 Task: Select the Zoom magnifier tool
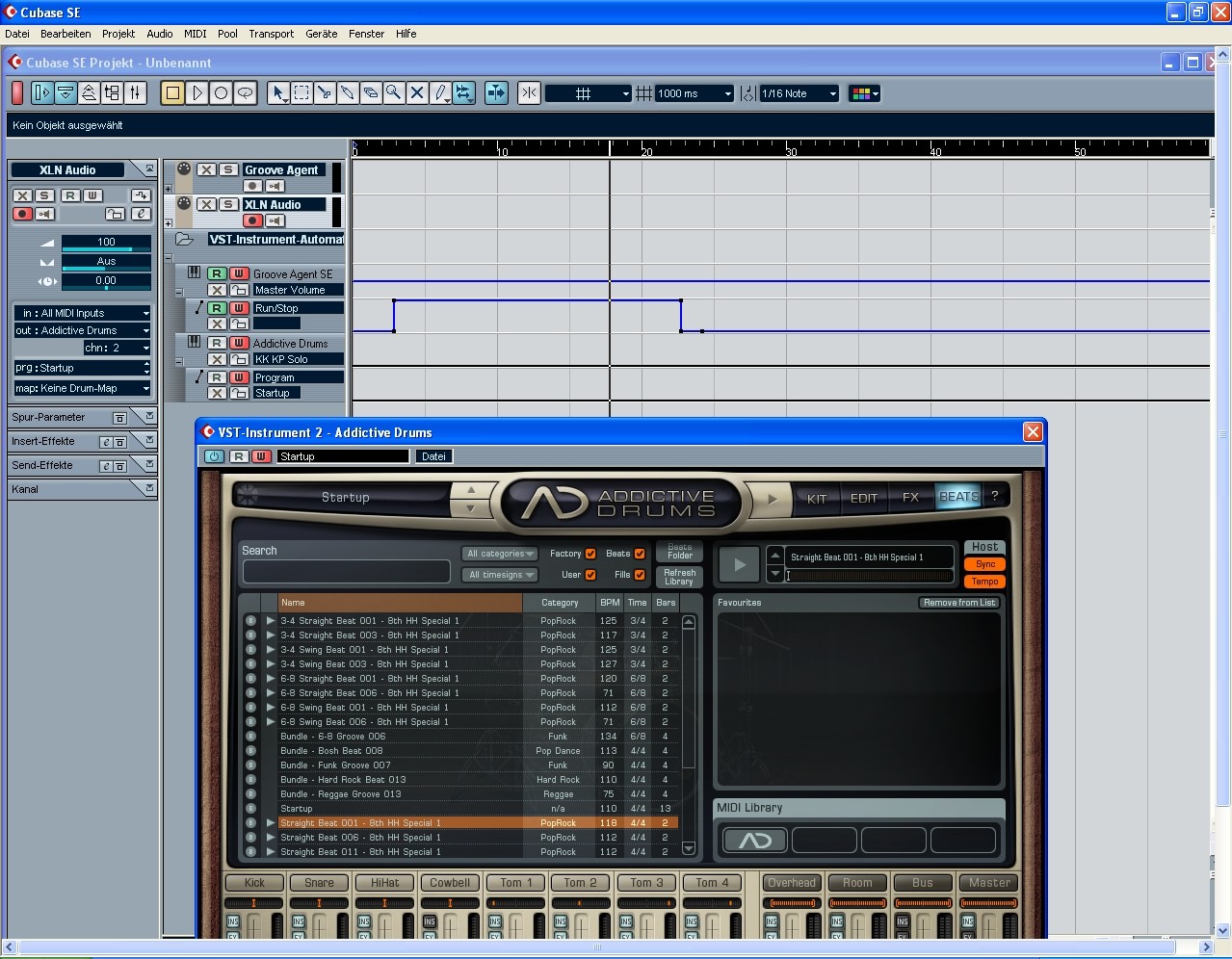(394, 93)
